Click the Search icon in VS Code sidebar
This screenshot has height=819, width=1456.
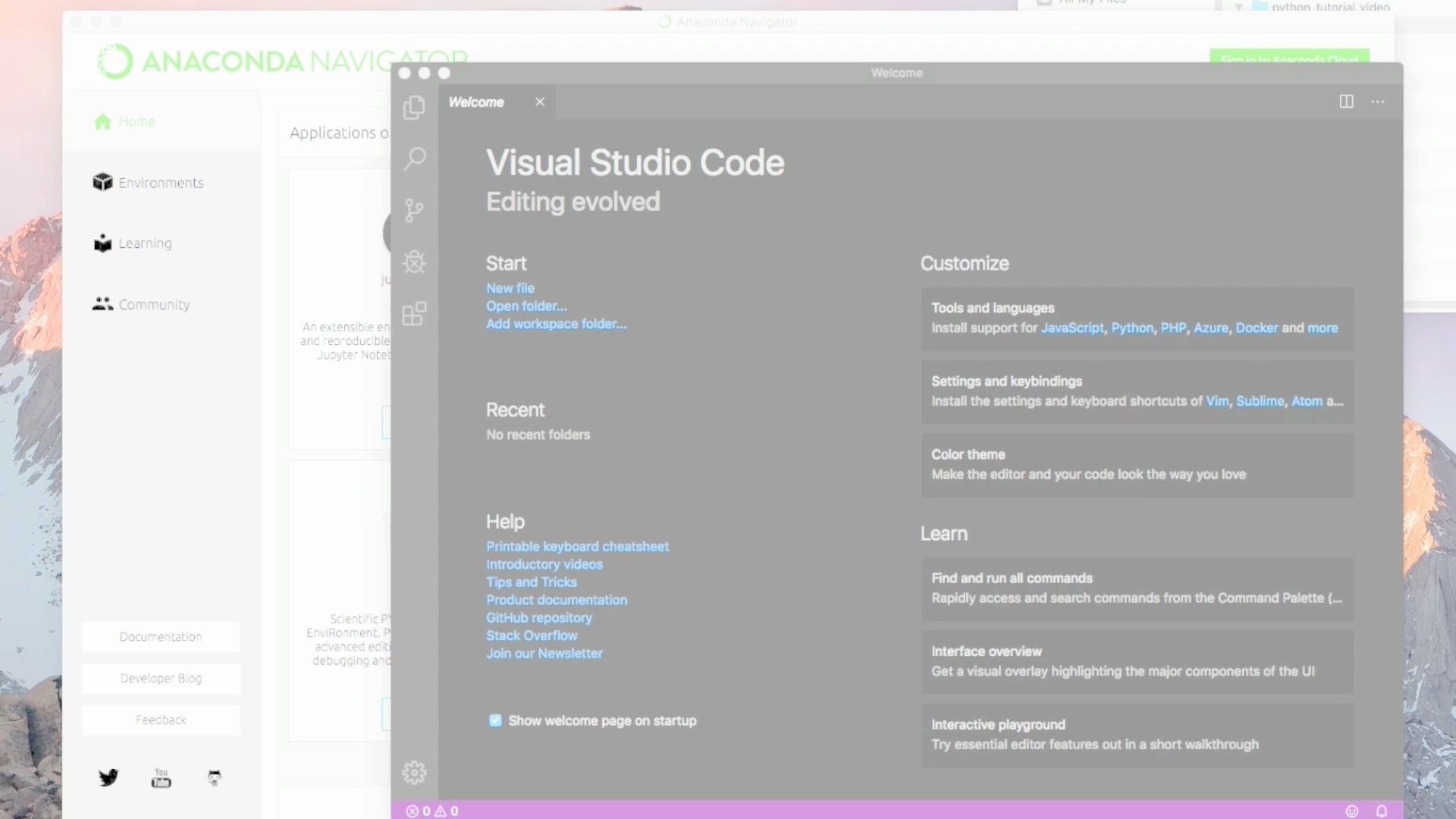[x=415, y=159]
